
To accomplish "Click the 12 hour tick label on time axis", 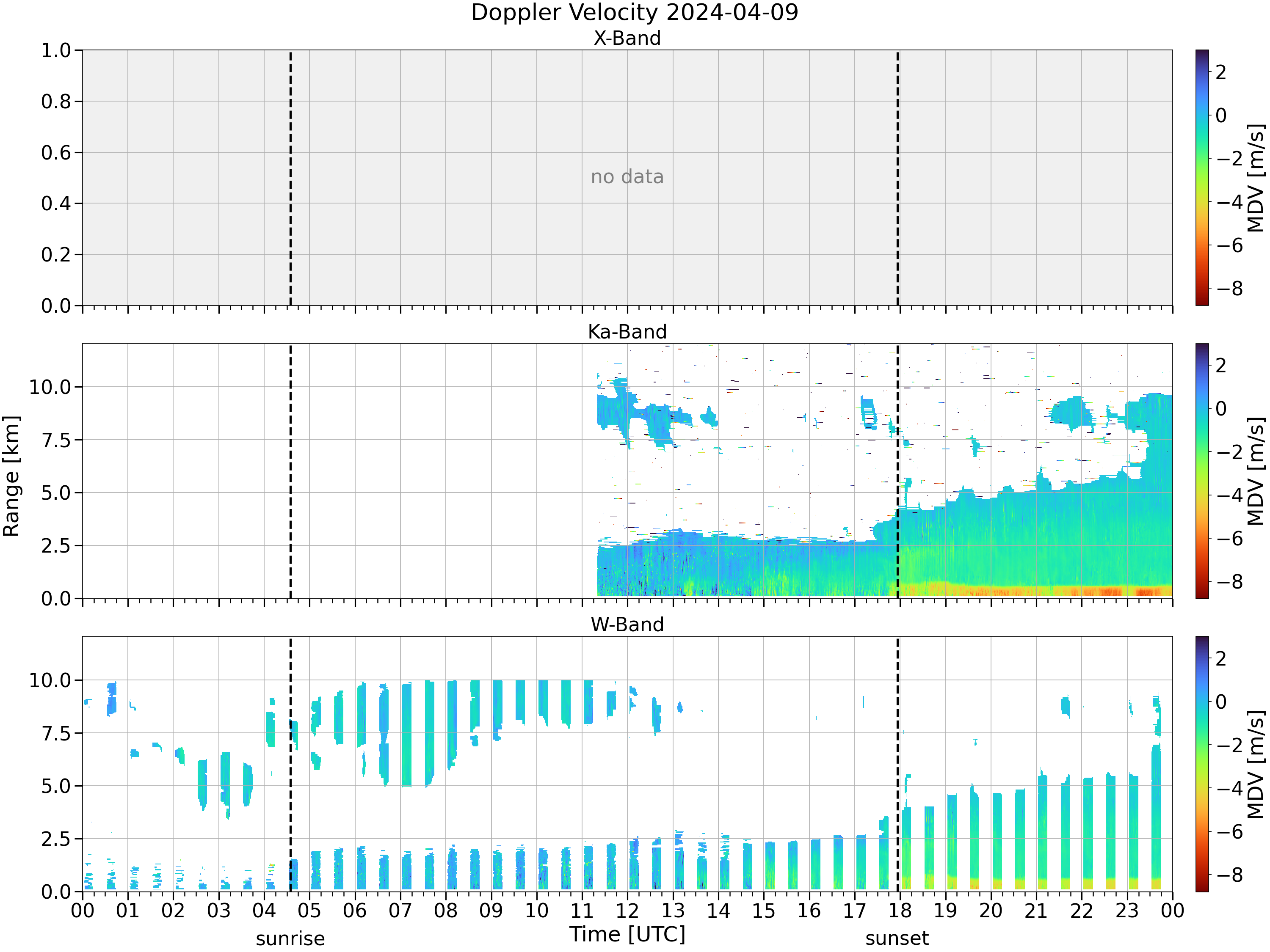I will 627,911.
